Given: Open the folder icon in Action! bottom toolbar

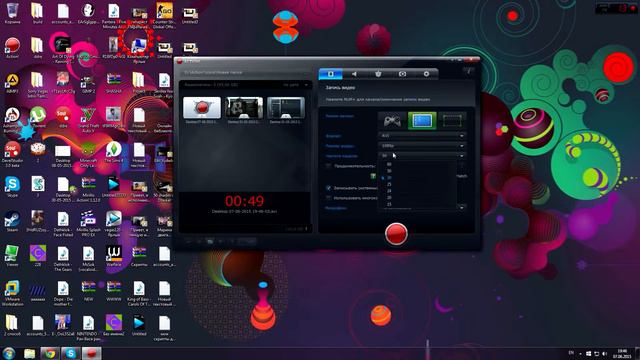Looking at the screenshot, I should (x=210, y=242).
